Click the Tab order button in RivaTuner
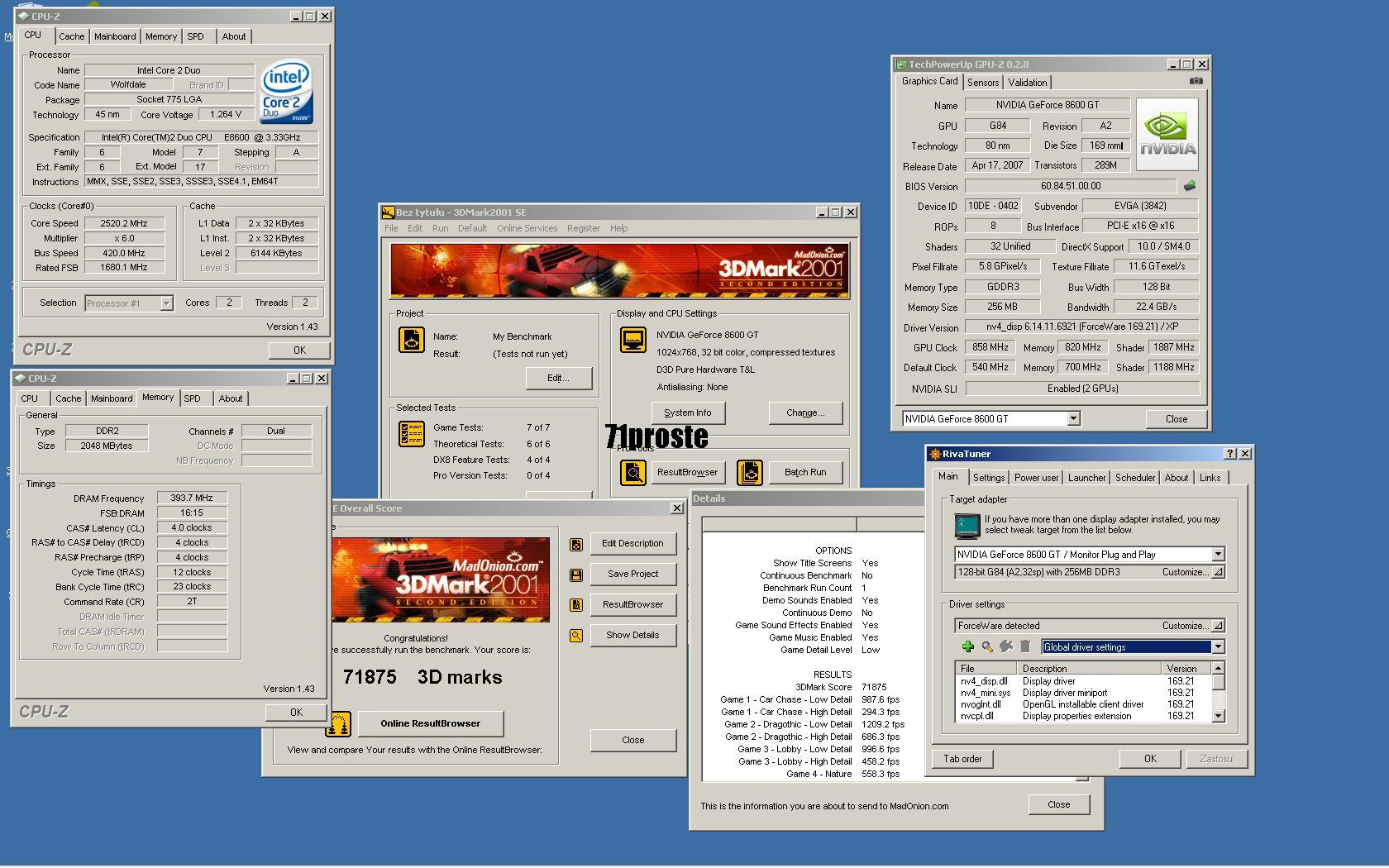The image size is (1389, 868). tap(962, 759)
